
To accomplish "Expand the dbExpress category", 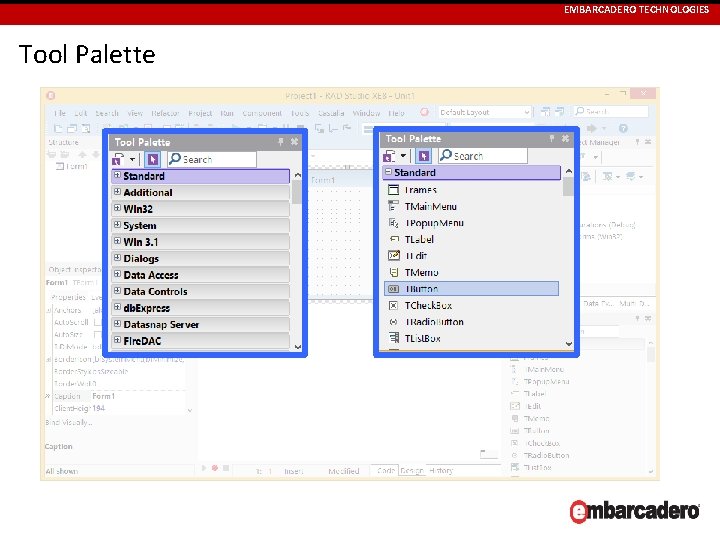I will coord(117,308).
